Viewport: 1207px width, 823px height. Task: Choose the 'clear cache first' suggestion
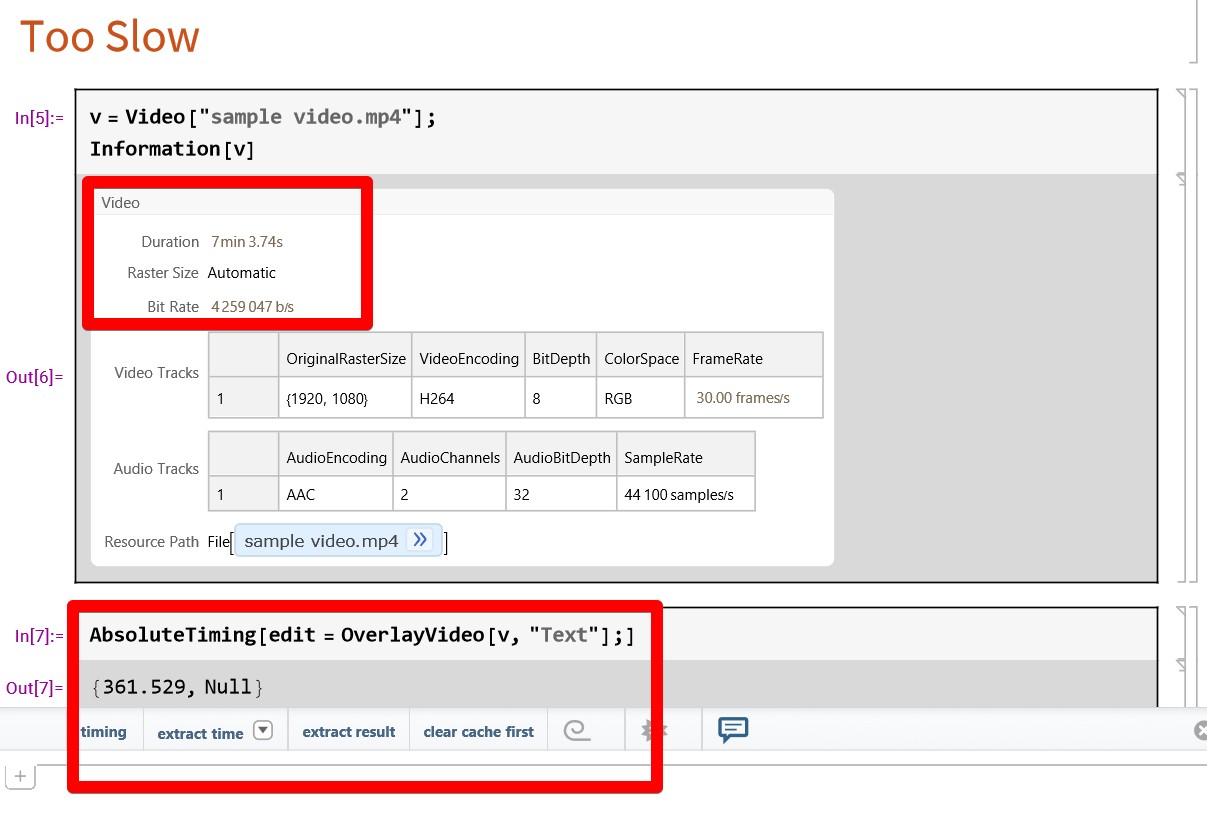coord(479,732)
